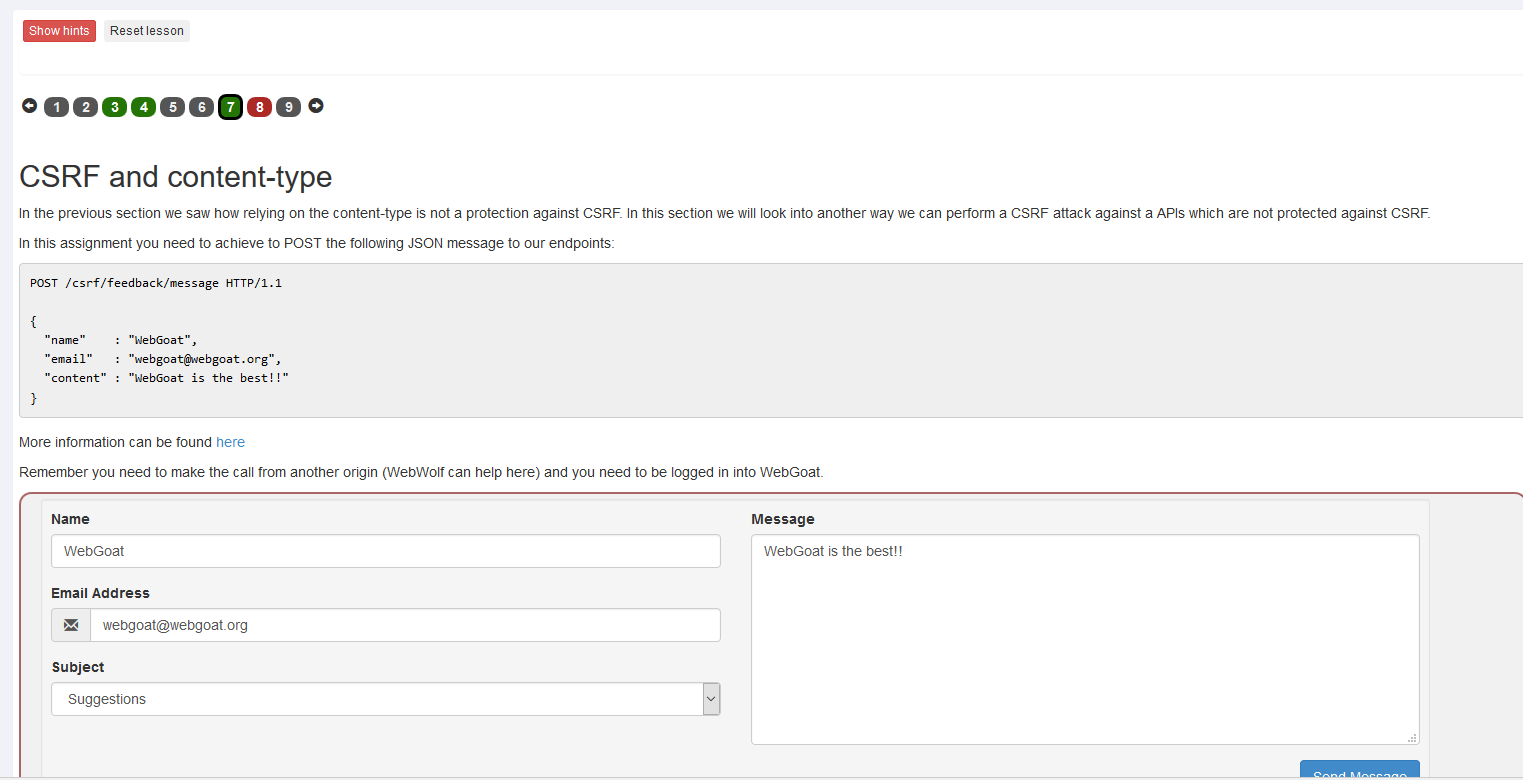Open red lesson page 8

tap(260, 107)
